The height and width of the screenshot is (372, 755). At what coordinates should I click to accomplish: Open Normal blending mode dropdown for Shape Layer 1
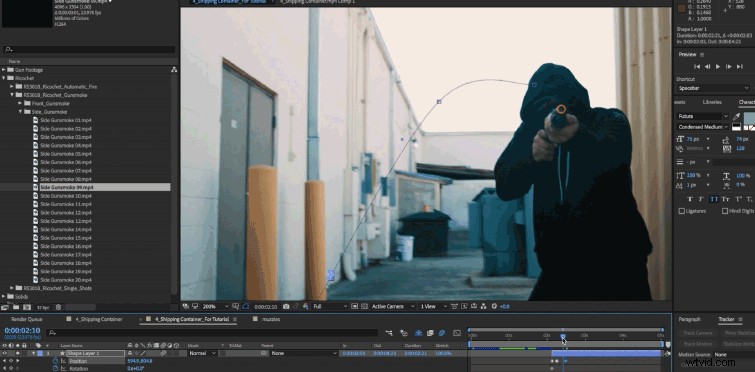pos(203,353)
